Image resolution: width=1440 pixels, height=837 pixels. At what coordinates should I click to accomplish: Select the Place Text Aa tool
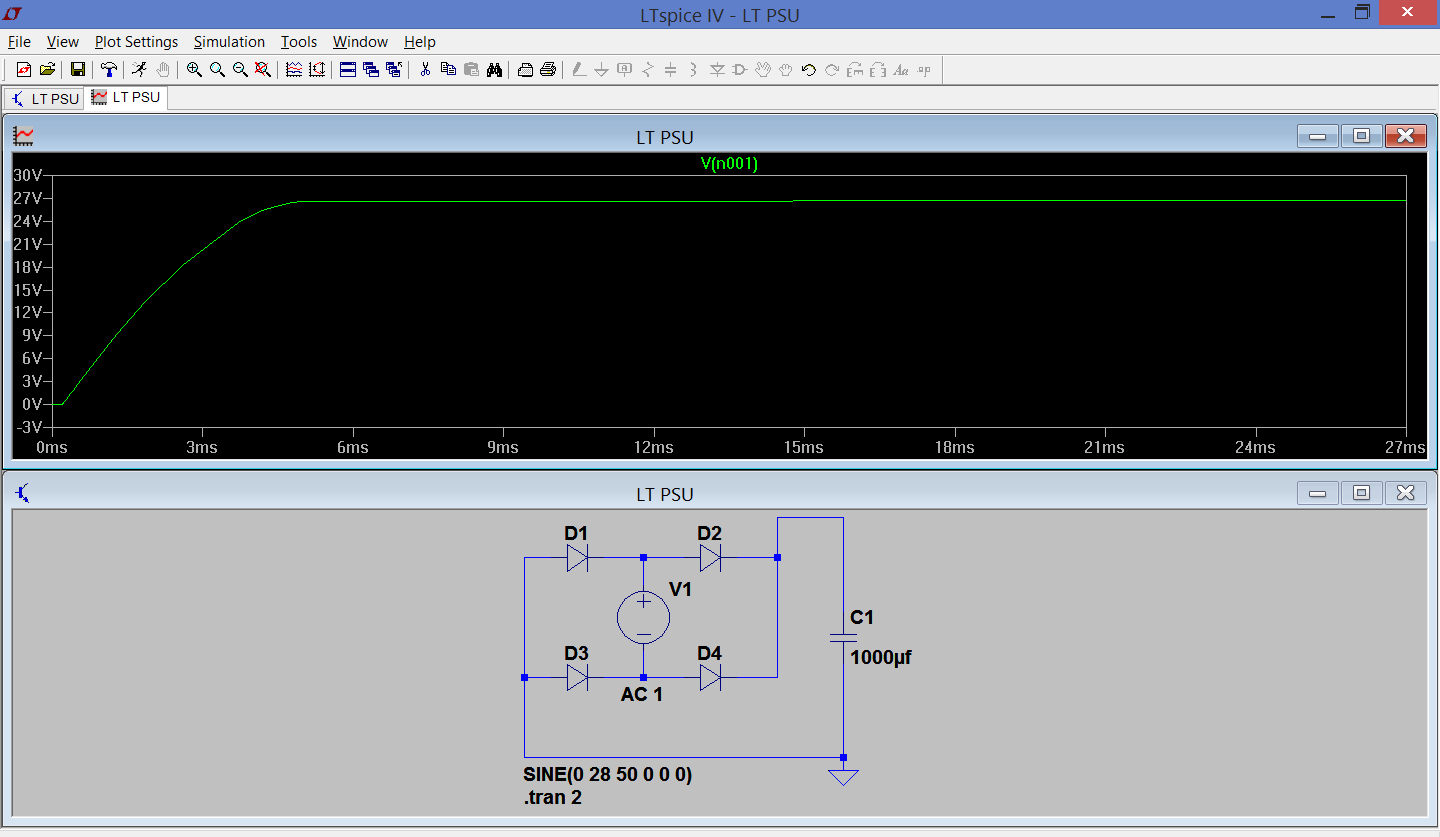(901, 70)
